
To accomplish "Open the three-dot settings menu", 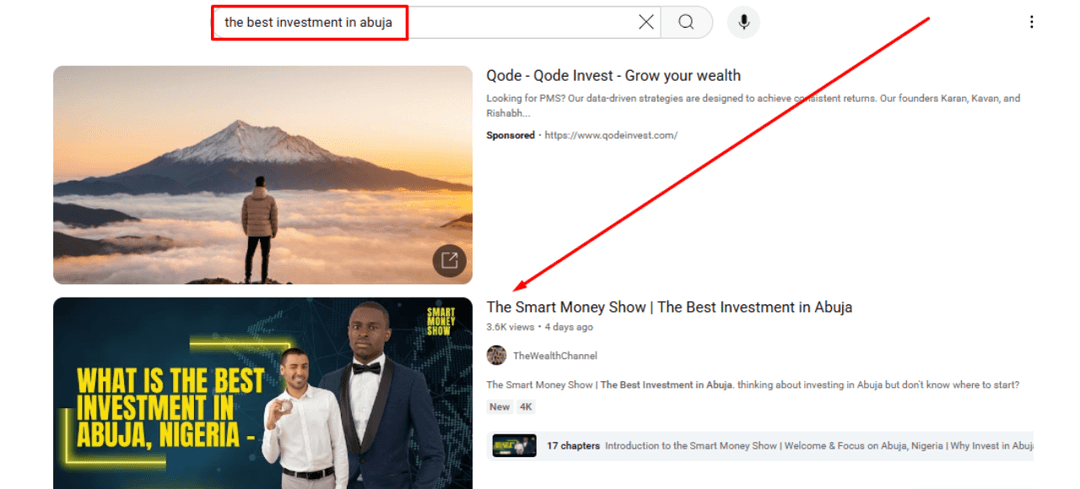I will click(1031, 22).
